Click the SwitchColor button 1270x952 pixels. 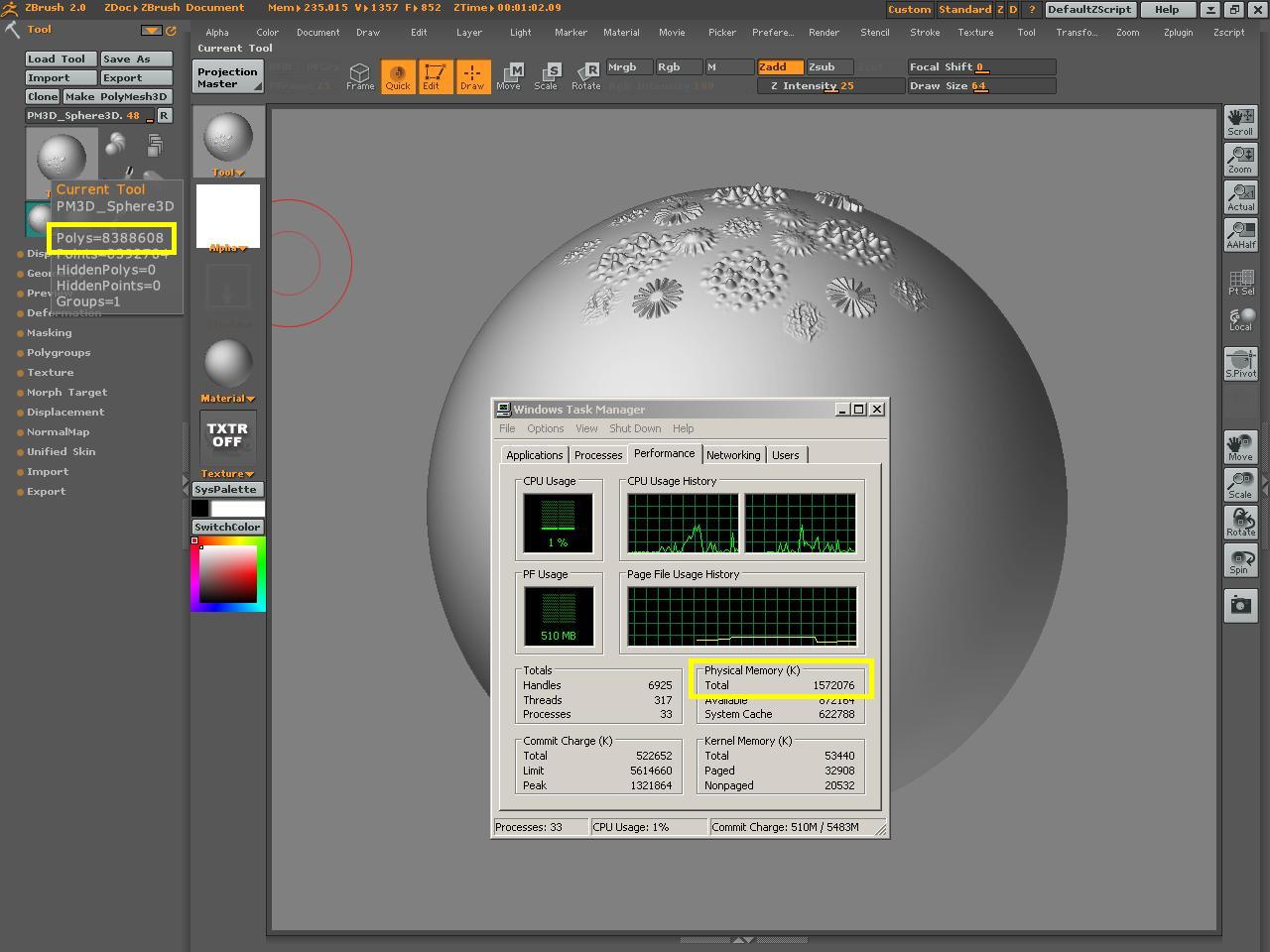coord(228,528)
